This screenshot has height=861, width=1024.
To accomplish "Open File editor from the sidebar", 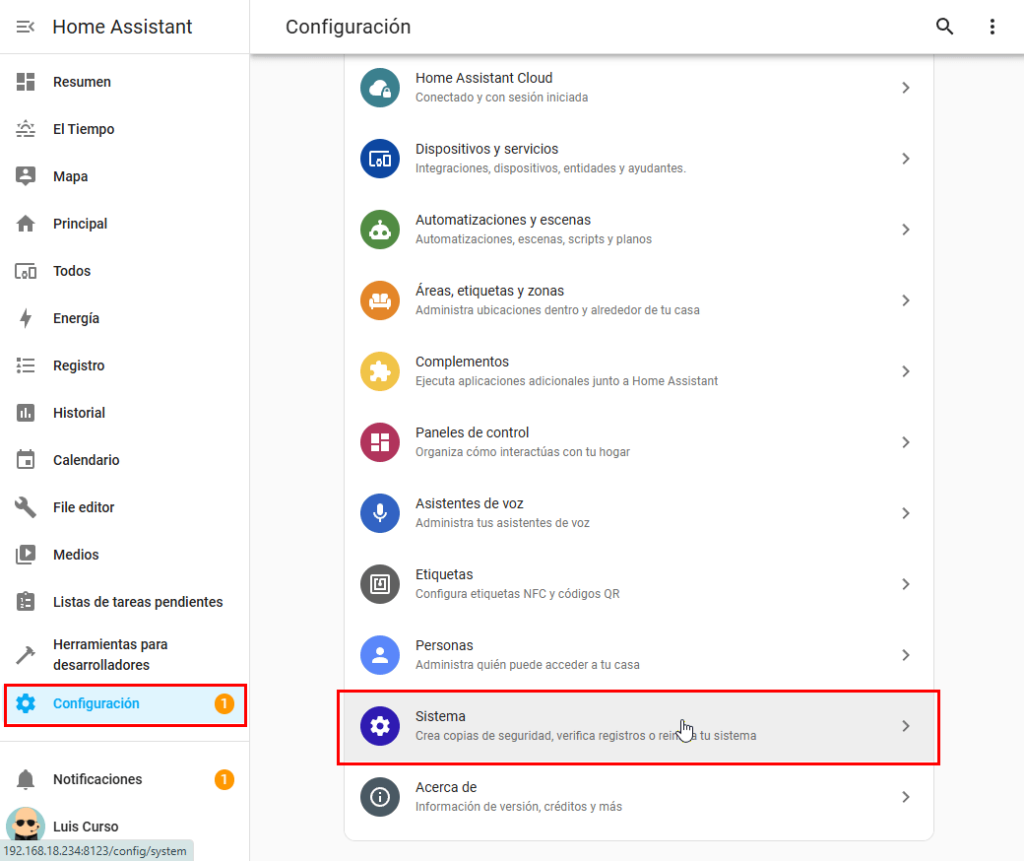I will (x=83, y=507).
